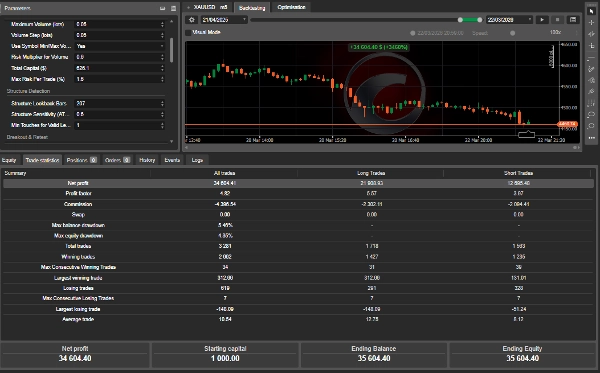Open backtesting settings gear icon
Screen dimensions: 600x373
pos(192,20)
